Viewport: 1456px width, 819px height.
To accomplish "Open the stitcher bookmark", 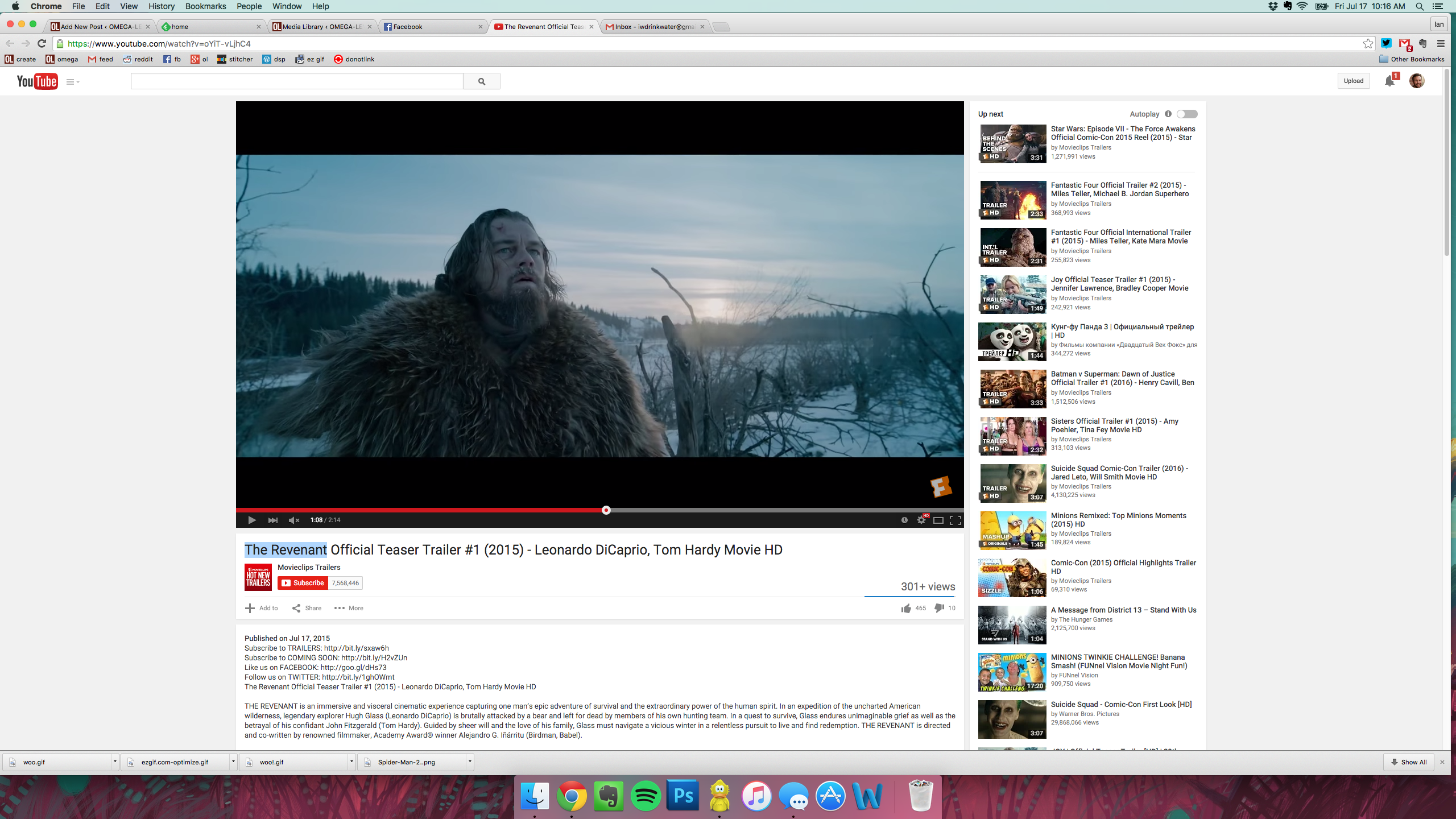I will [235, 59].
